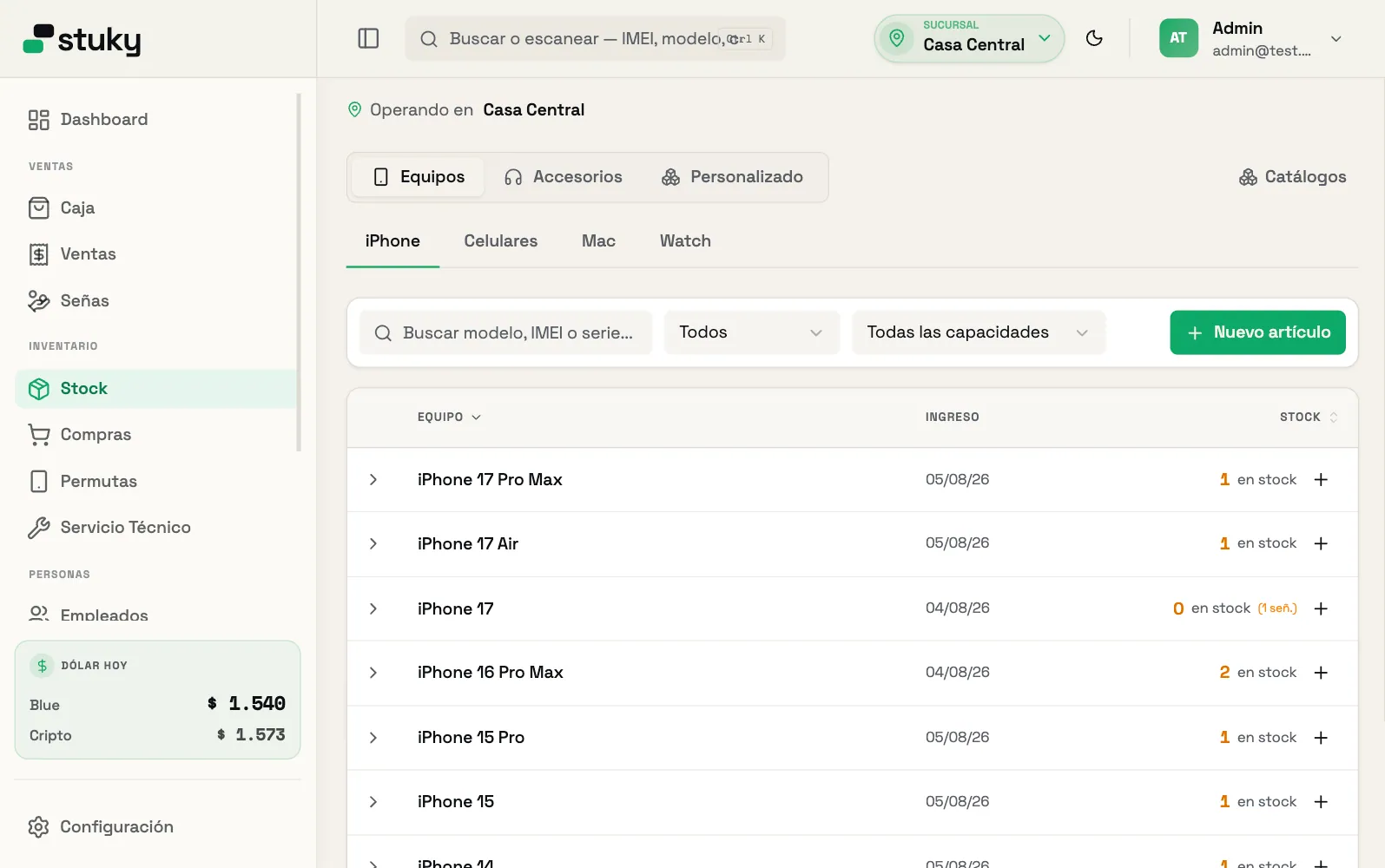Click the Nuevo artículo button
Image resolution: width=1385 pixels, height=868 pixels.
point(1257,332)
